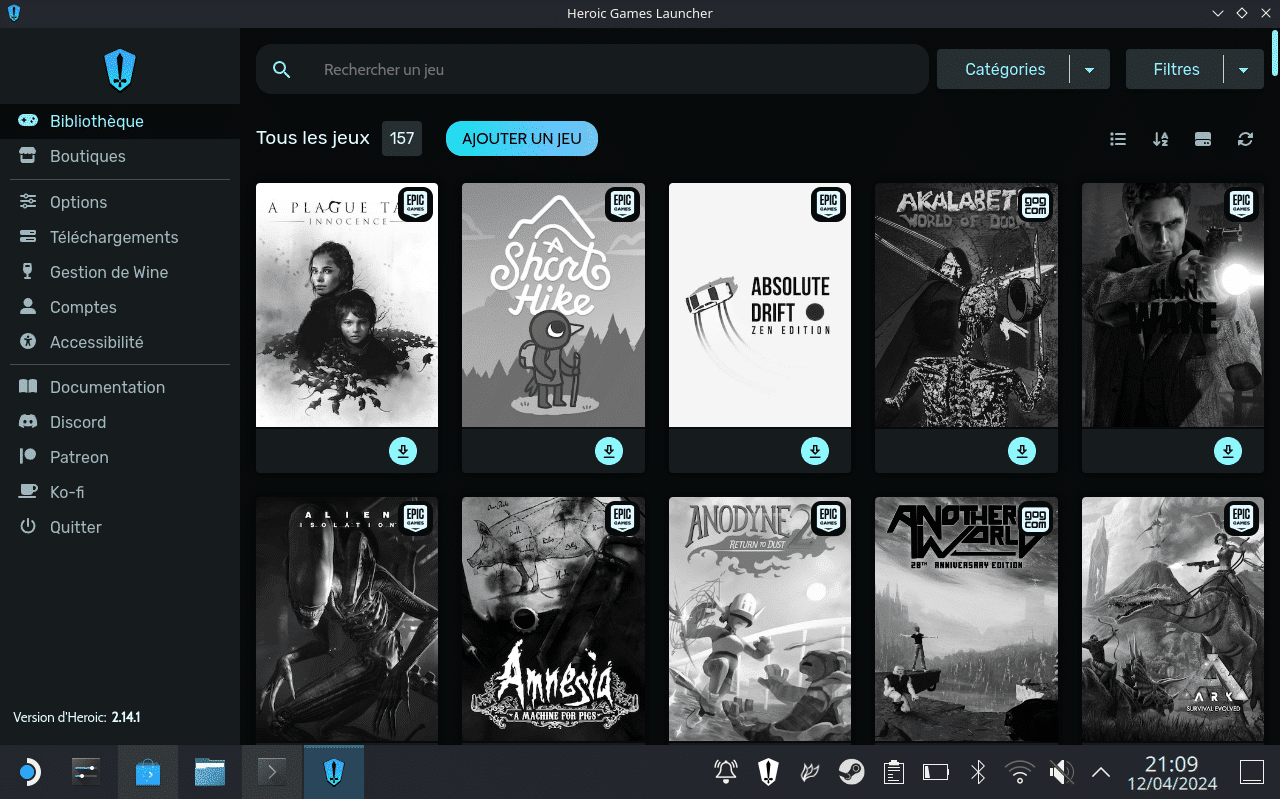
Task: Click the 157 games count badge
Action: pos(402,139)
